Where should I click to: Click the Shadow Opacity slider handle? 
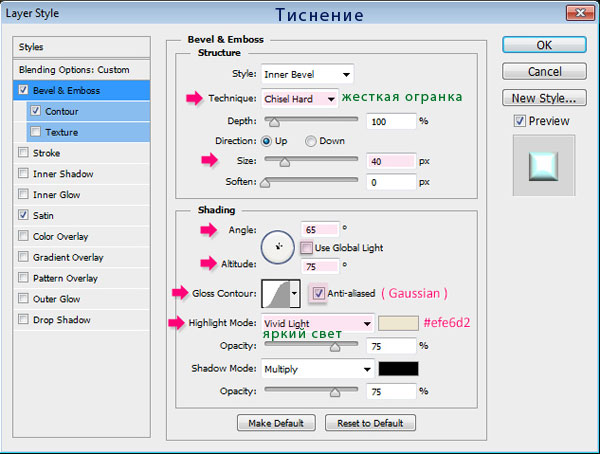tap(335, 392)
